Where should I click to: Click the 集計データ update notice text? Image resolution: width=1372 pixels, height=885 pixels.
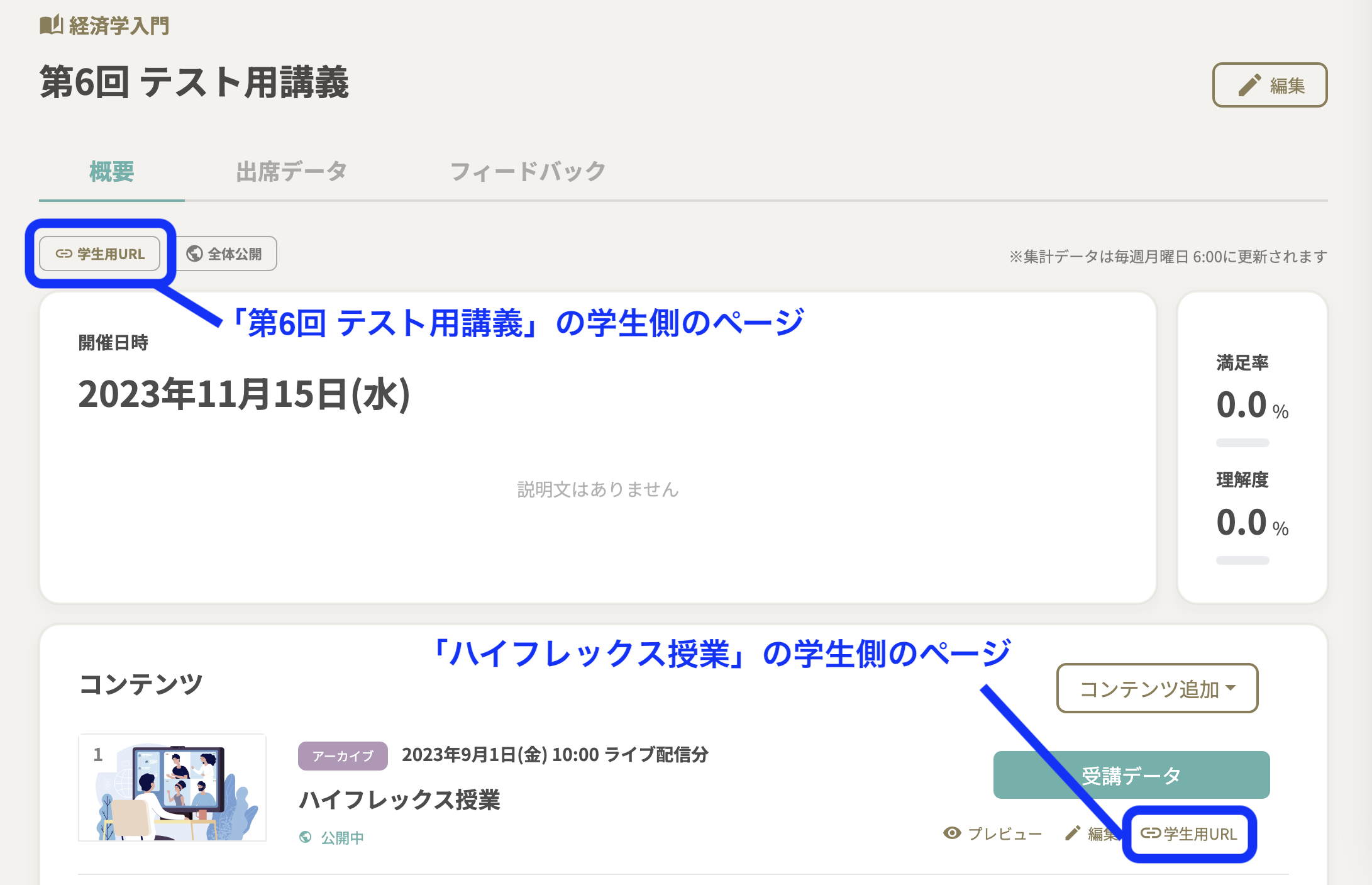(1168, 257)
